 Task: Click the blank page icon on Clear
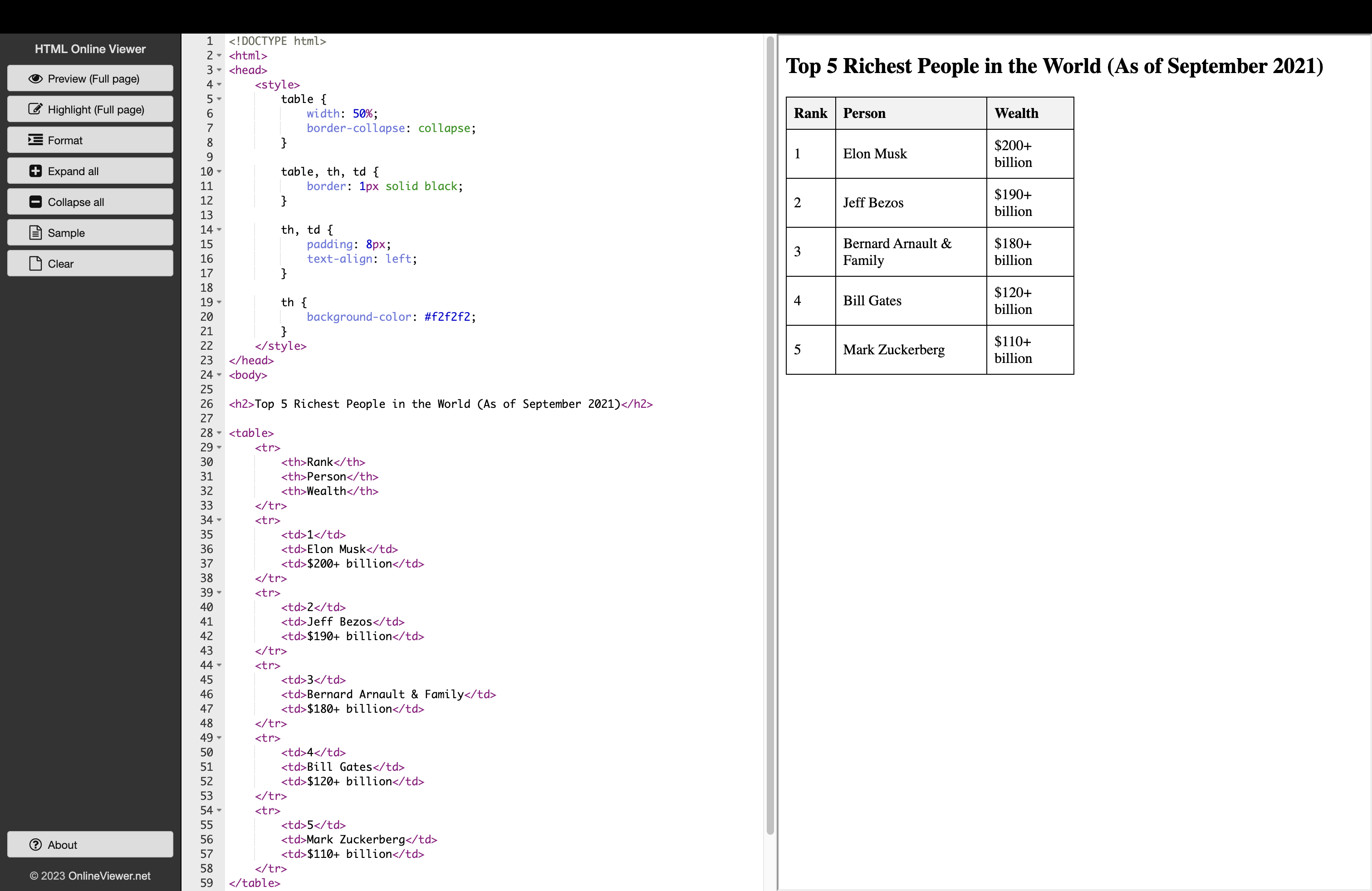coord(35,264)
